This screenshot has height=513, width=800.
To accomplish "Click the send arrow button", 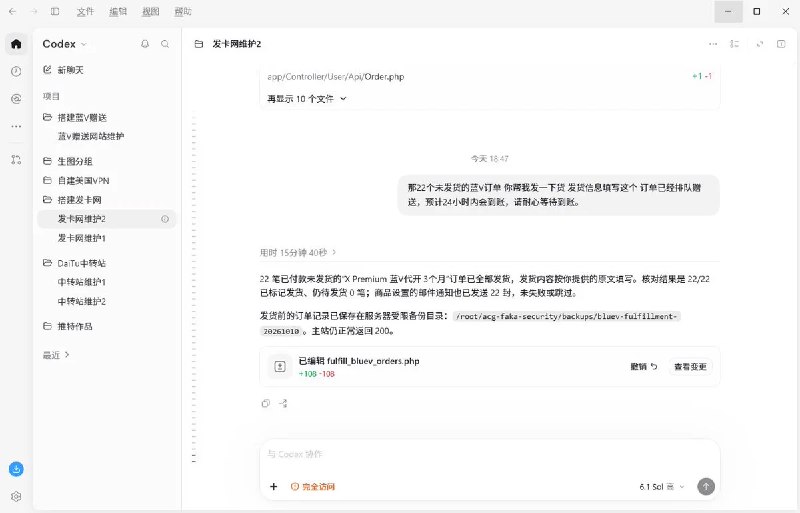I will [706, 486].
